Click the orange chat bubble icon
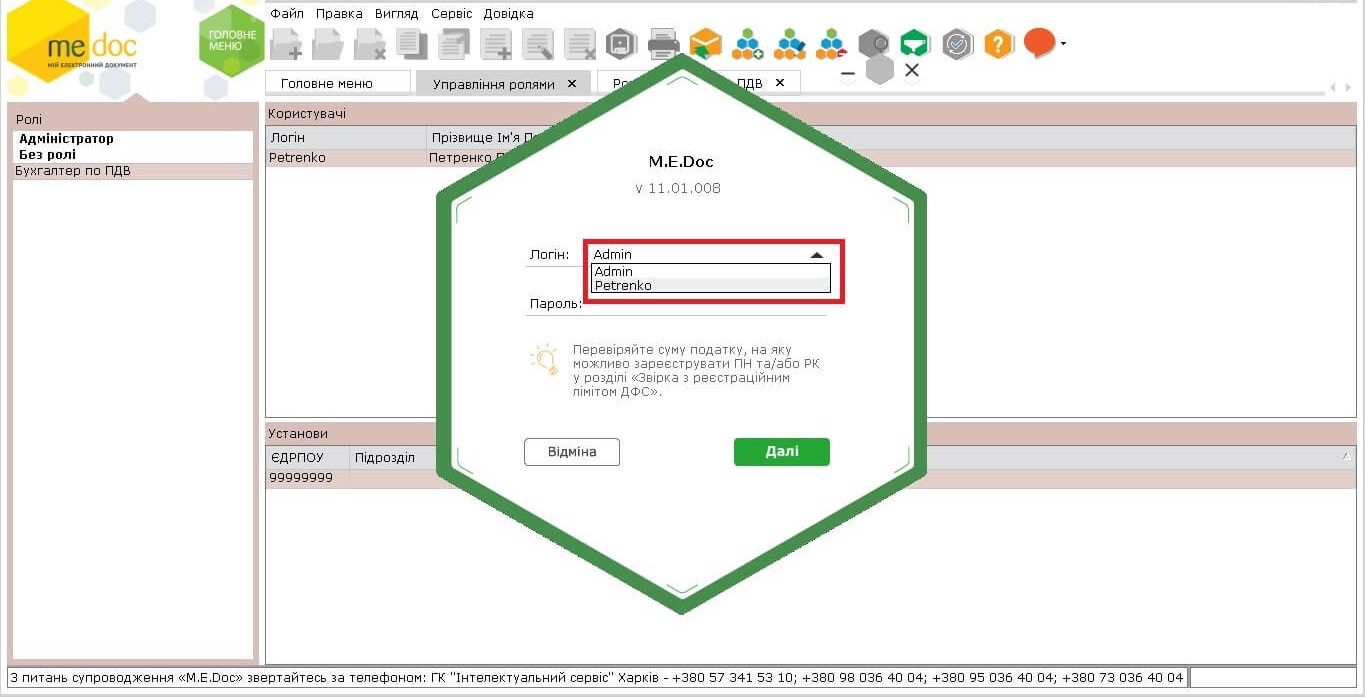1365x698 pixels. point(1040,43)
